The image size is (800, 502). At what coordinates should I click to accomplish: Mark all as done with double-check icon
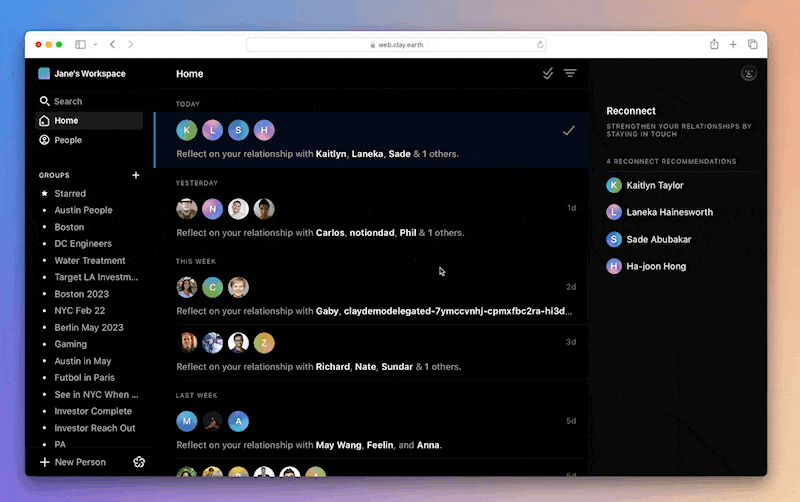pyautogui.click(x=547, y=73)
